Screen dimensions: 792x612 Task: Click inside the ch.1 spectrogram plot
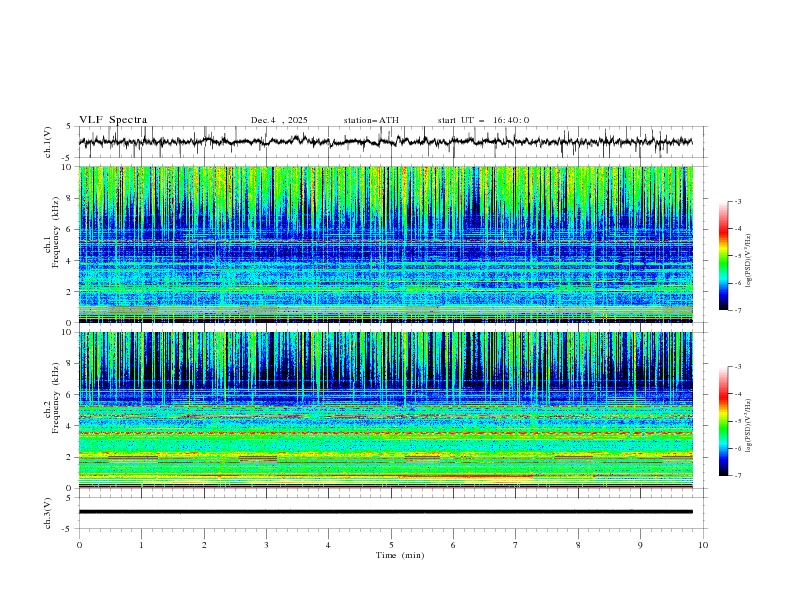point(386,244)
